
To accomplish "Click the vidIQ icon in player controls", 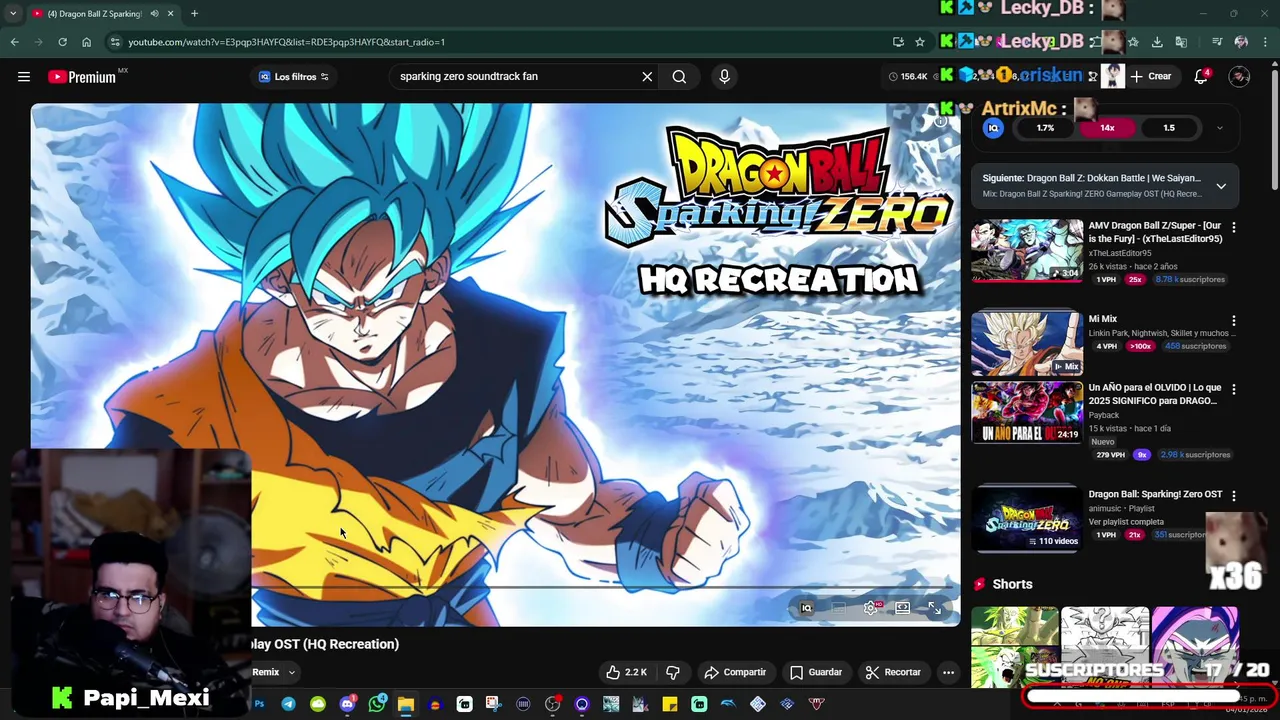I will pos(806,608).
